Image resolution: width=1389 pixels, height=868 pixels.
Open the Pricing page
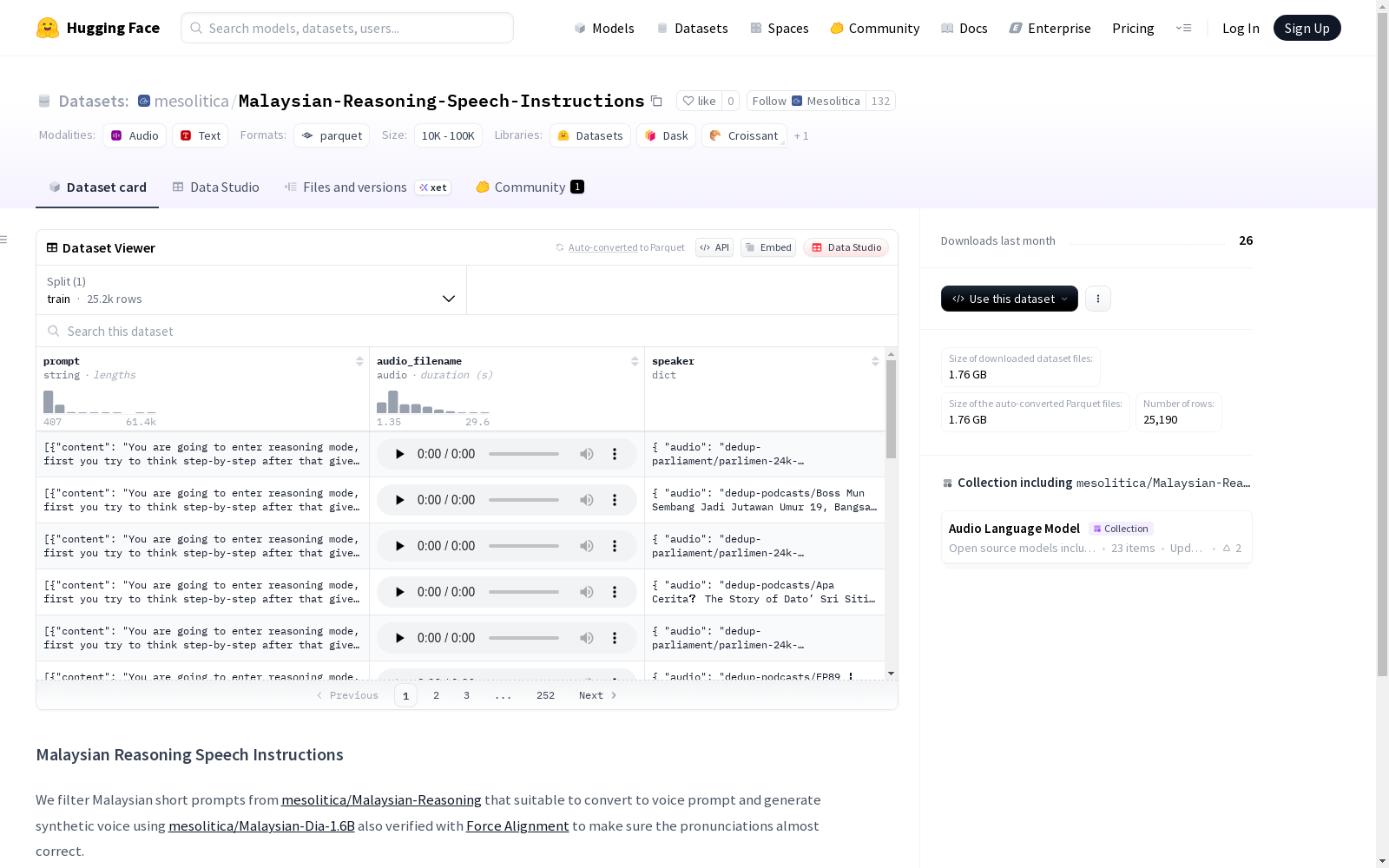[1133, 28]
